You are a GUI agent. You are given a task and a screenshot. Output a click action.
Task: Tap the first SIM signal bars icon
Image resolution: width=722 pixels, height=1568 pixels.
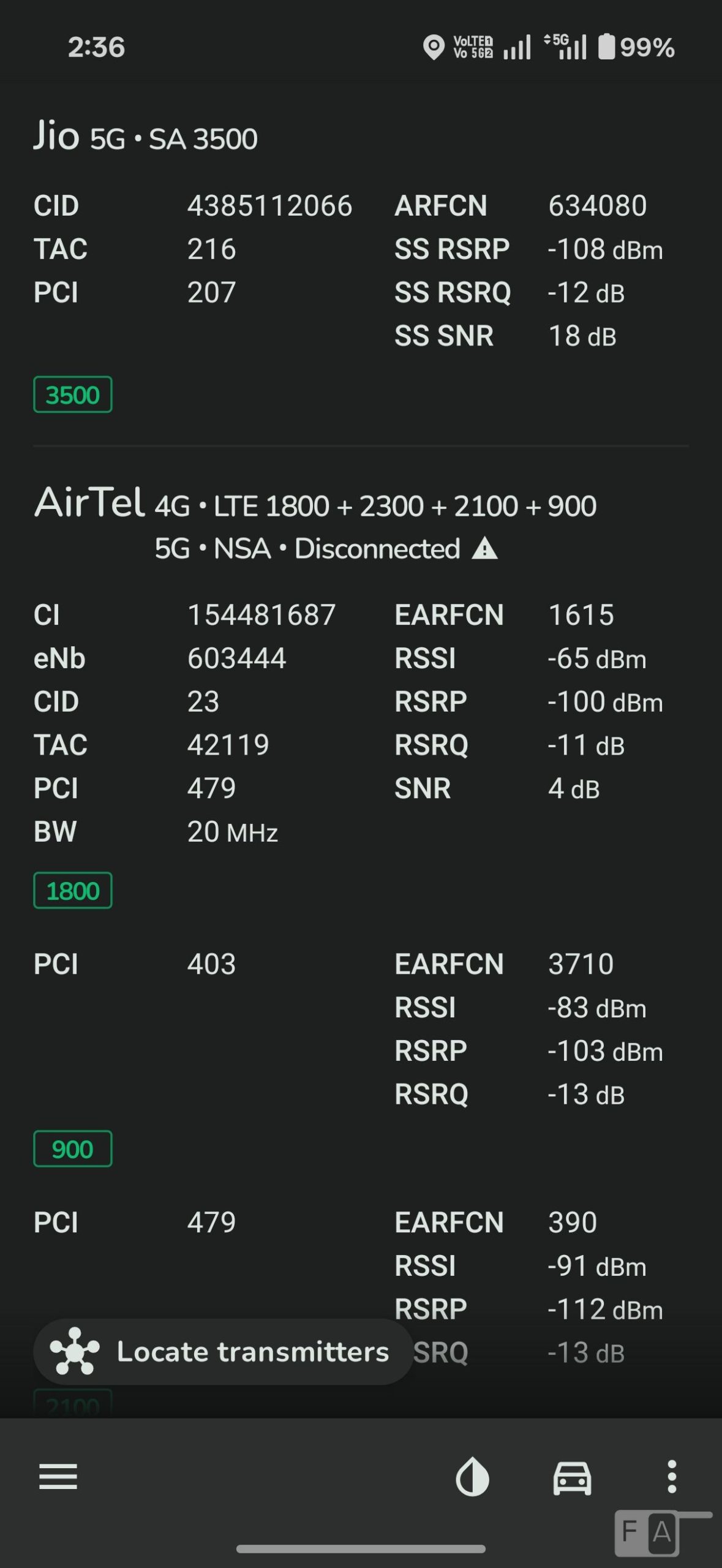(x=517, y=47)
